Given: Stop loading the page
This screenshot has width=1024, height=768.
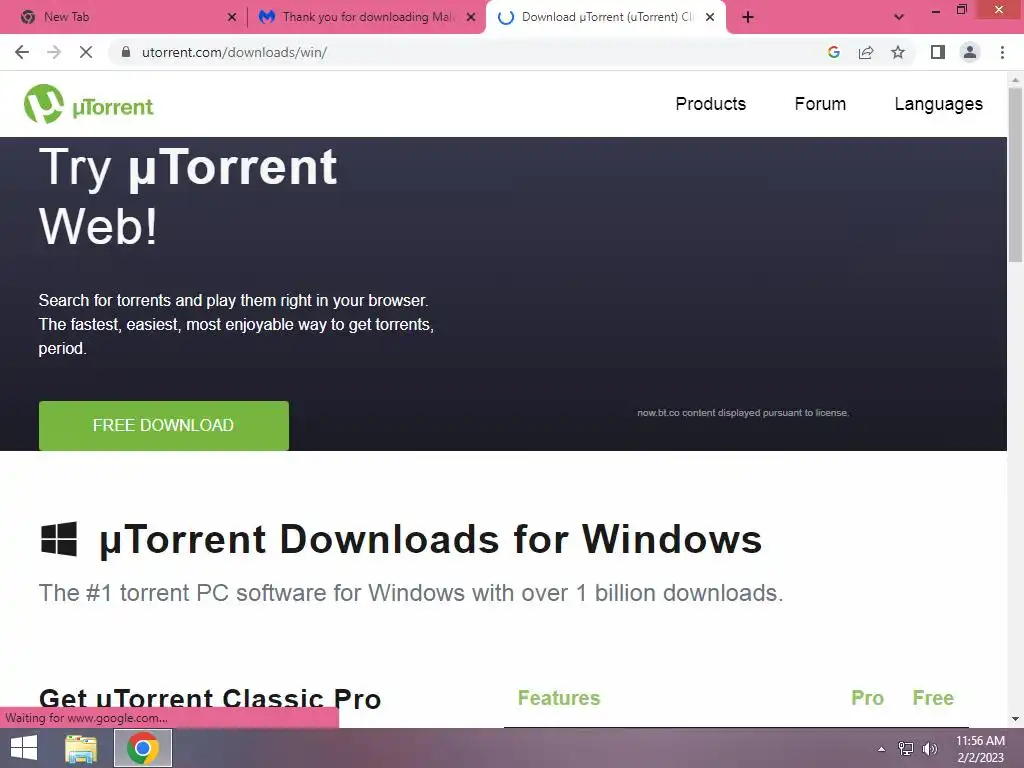Looking at the screenshot, I should (x=86, y=52).
